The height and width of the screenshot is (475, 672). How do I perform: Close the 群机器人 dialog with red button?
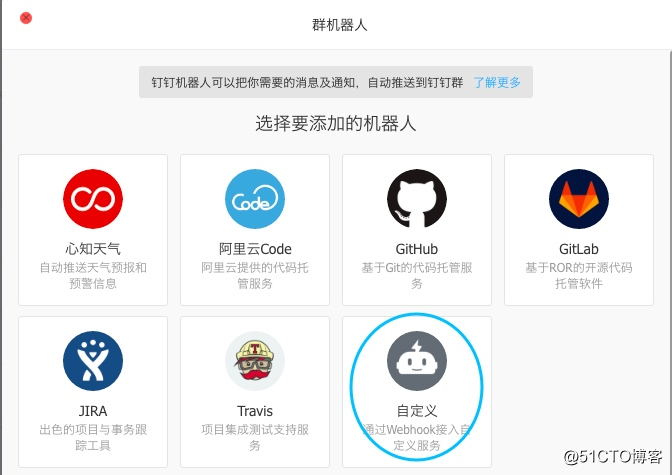click(x=26, y=18)
